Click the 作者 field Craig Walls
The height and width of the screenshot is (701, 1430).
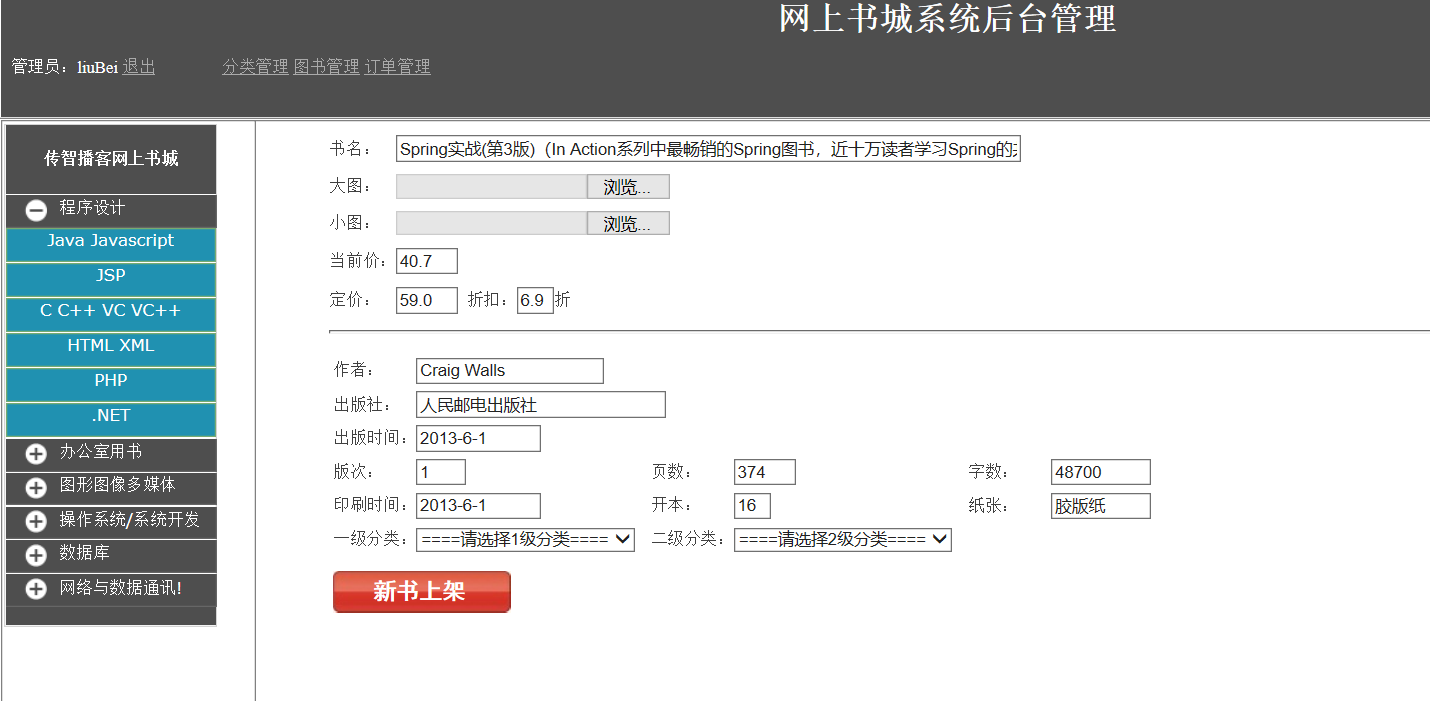tap(510, 370)
